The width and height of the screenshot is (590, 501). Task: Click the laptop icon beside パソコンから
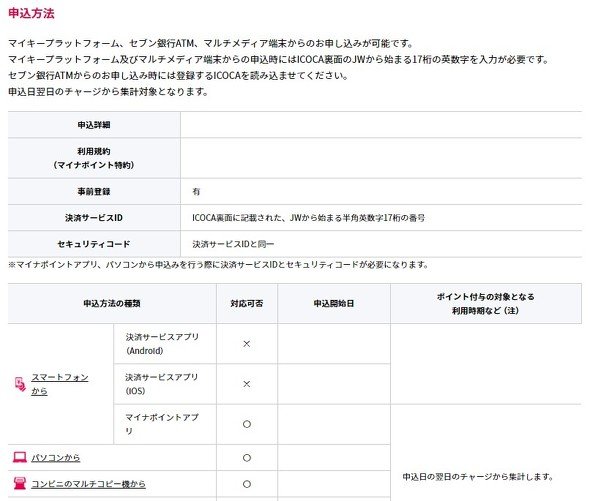tap(20, 457)
